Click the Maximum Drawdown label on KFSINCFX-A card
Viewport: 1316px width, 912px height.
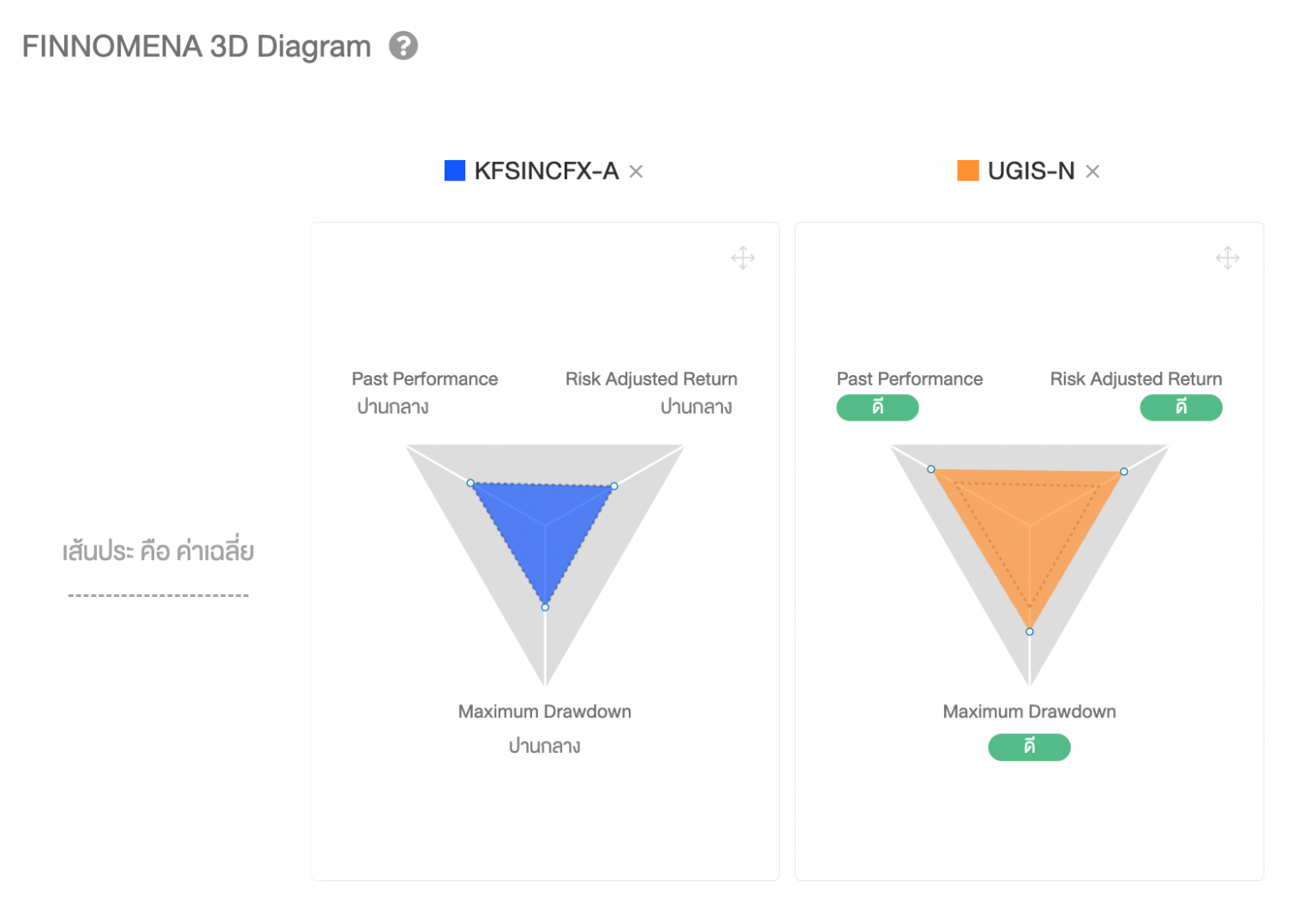point(544,712)
